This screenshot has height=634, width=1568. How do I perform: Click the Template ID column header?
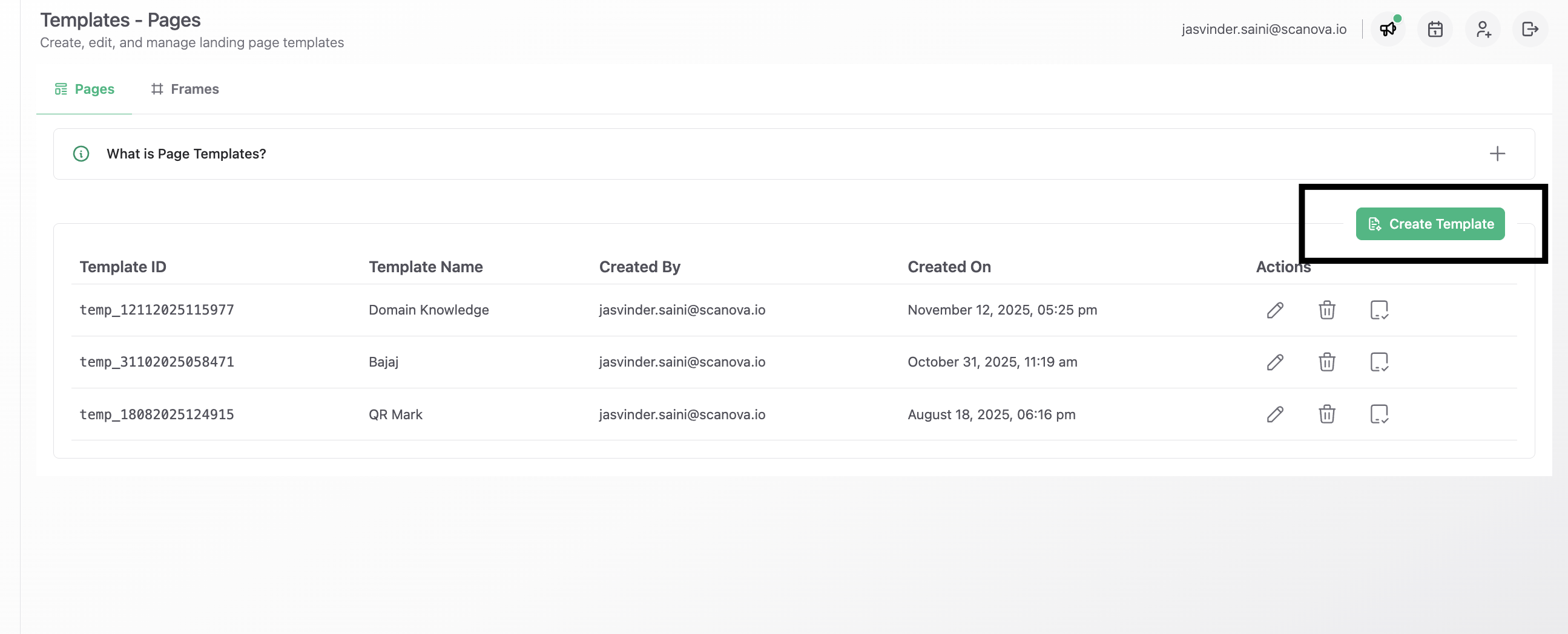[122, 267]
